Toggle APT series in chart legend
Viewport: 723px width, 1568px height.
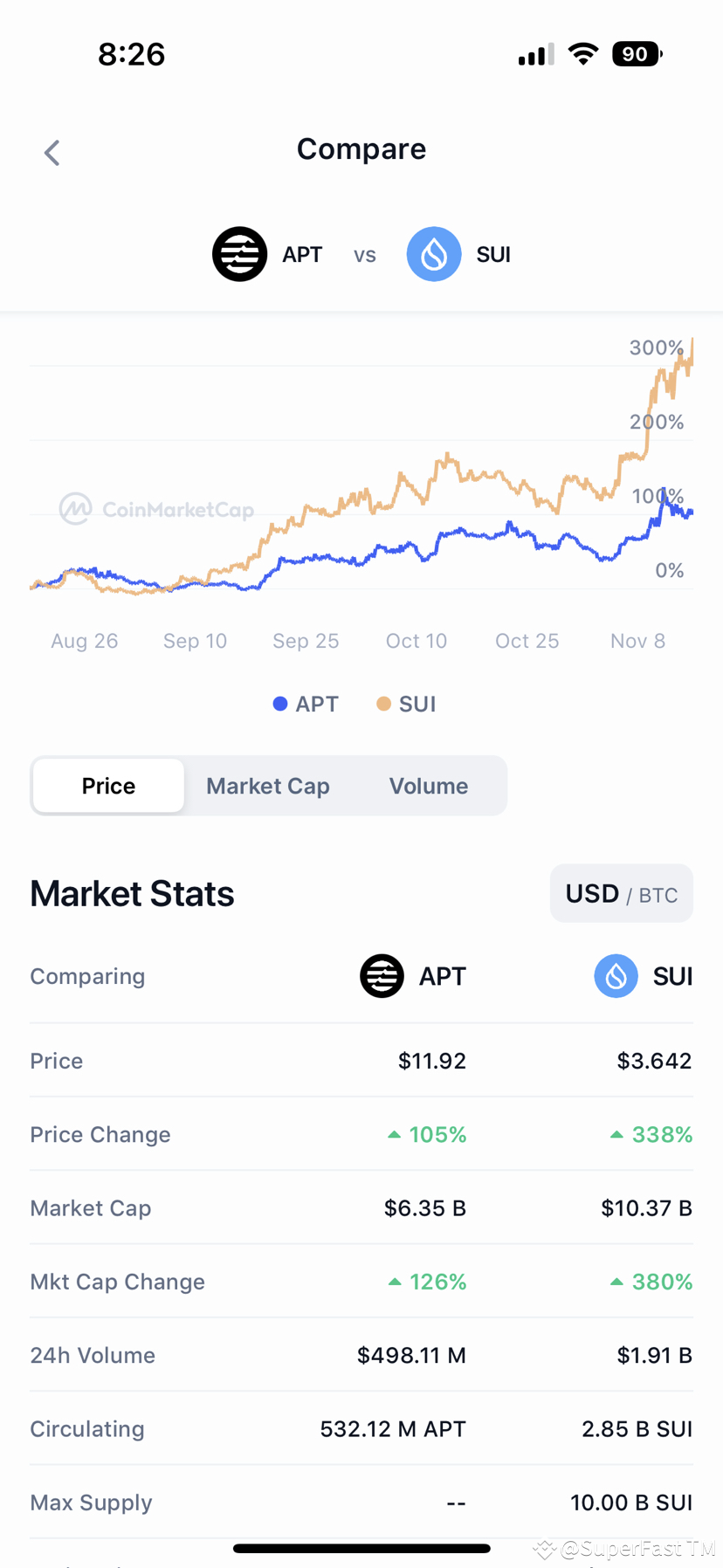[x=306, y=704]
